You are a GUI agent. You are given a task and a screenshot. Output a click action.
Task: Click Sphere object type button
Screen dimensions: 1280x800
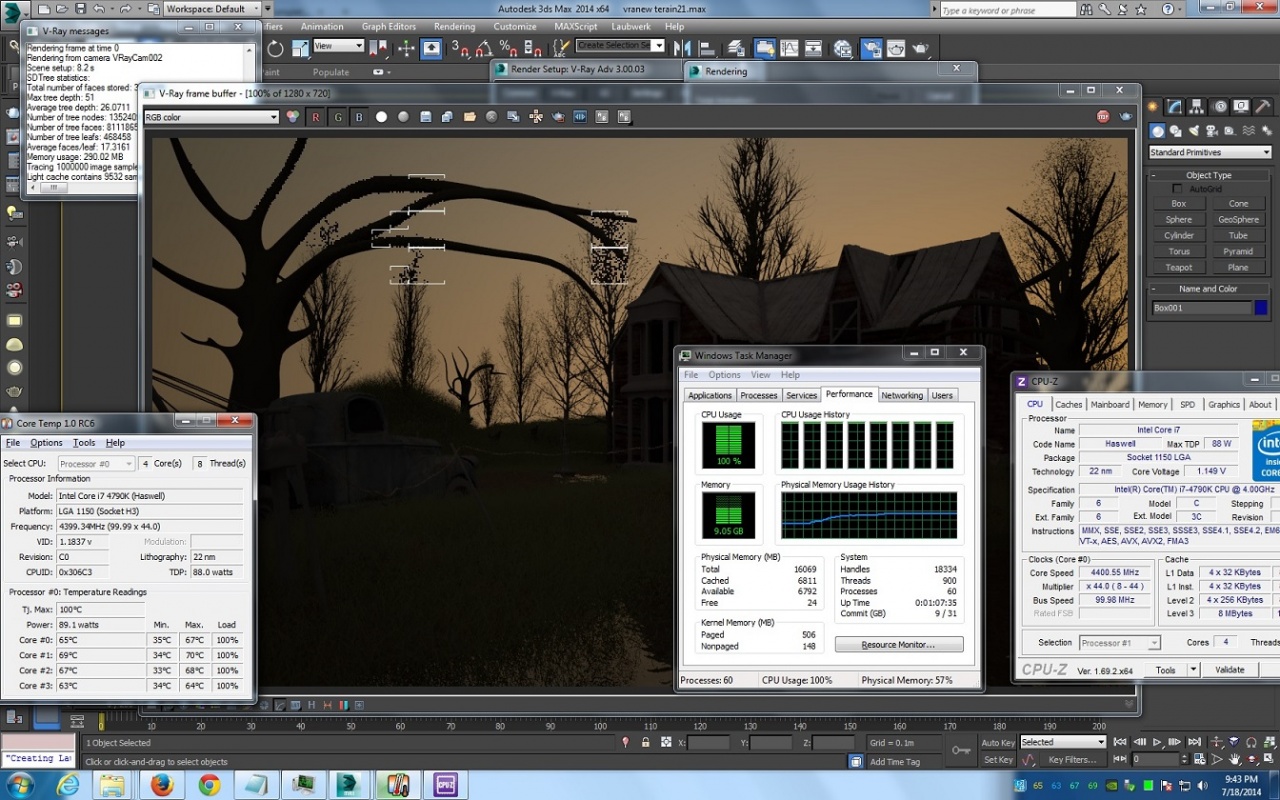point(1179,219)
